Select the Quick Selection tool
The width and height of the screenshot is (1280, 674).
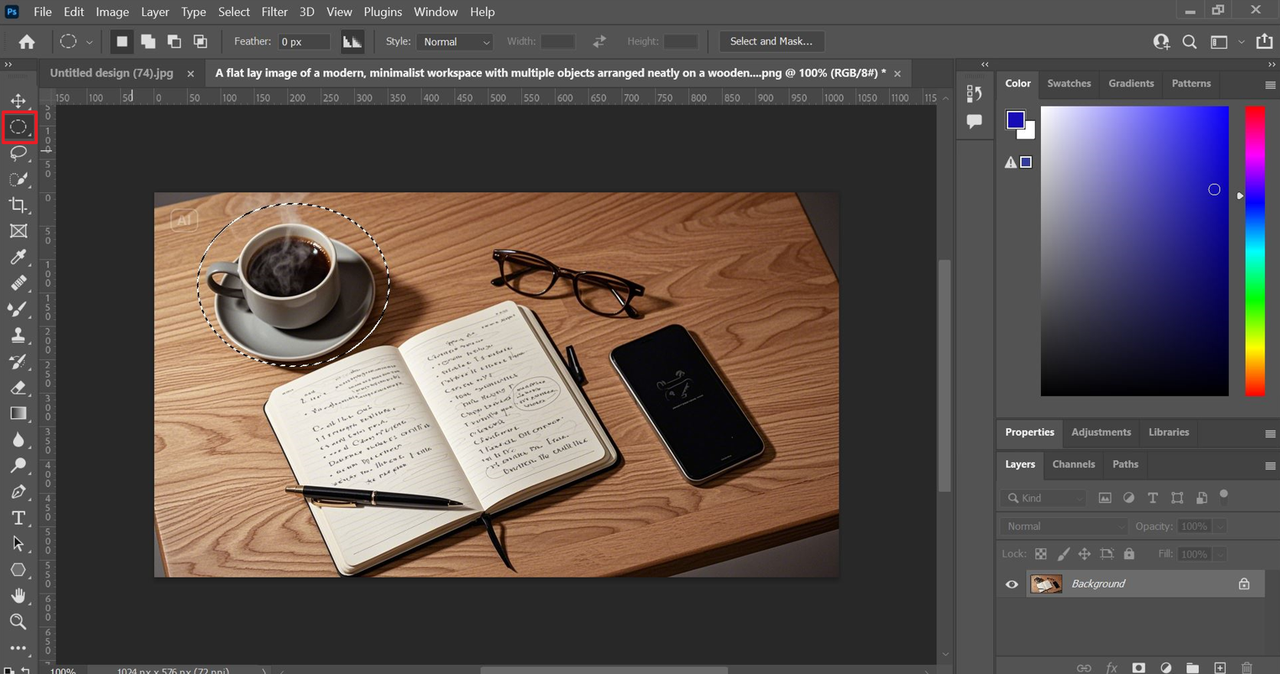tap(18, 179)
